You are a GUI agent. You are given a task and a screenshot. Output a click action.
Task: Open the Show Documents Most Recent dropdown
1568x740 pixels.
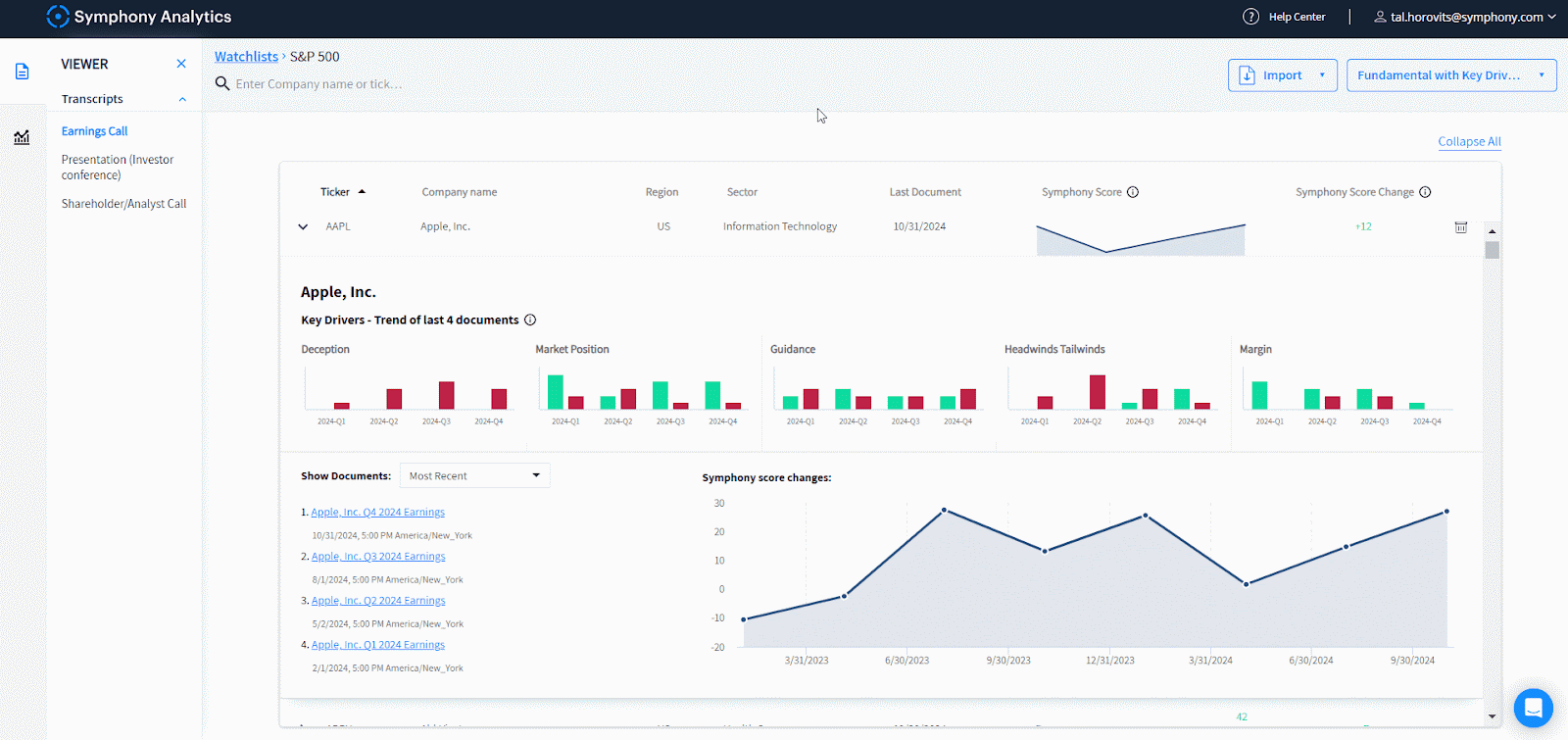click(x=474, y=475)
